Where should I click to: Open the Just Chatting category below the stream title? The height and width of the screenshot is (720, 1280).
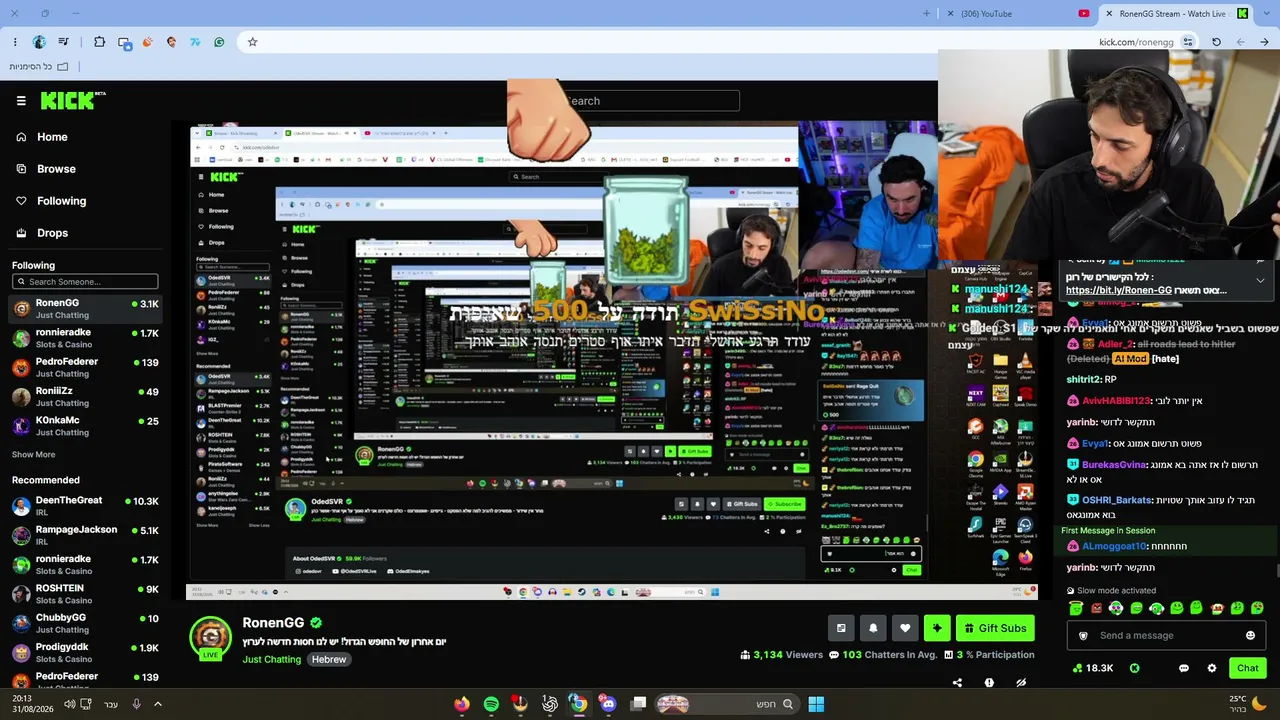point(271,660)
